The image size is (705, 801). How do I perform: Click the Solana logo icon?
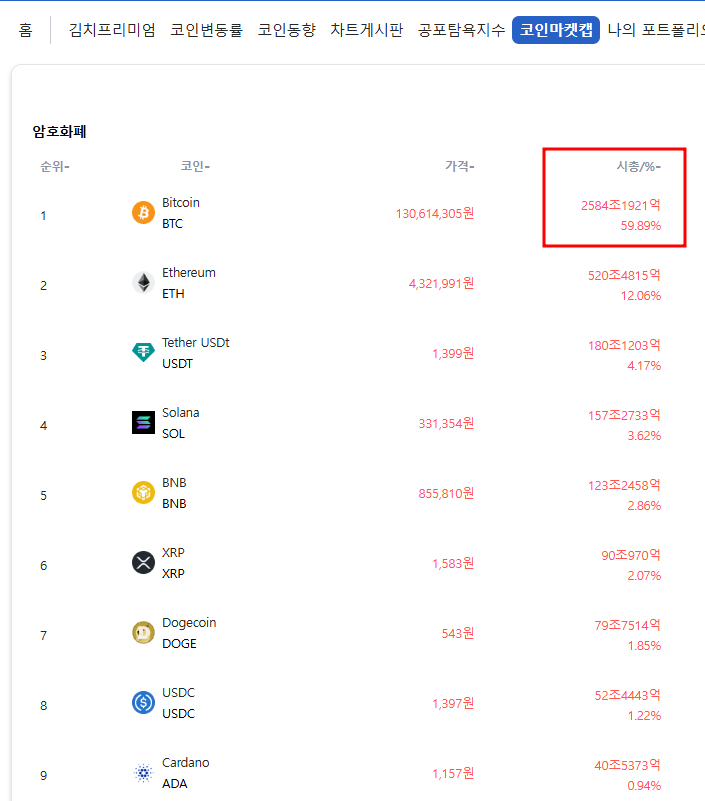144,422
